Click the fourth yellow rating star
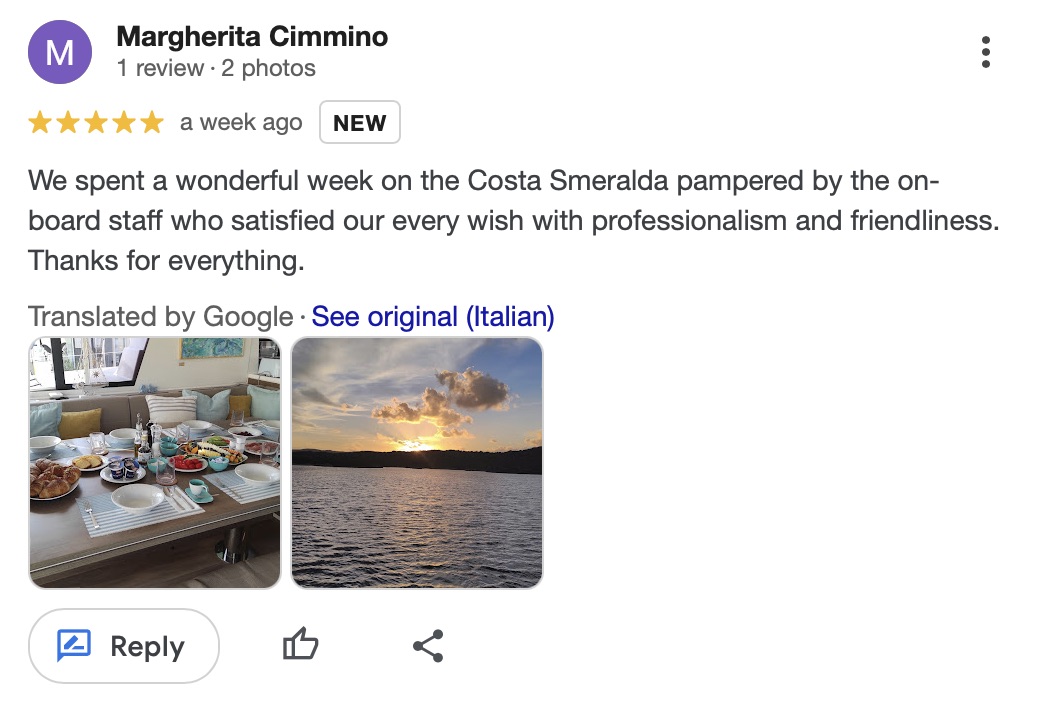 tap(124, 123)
